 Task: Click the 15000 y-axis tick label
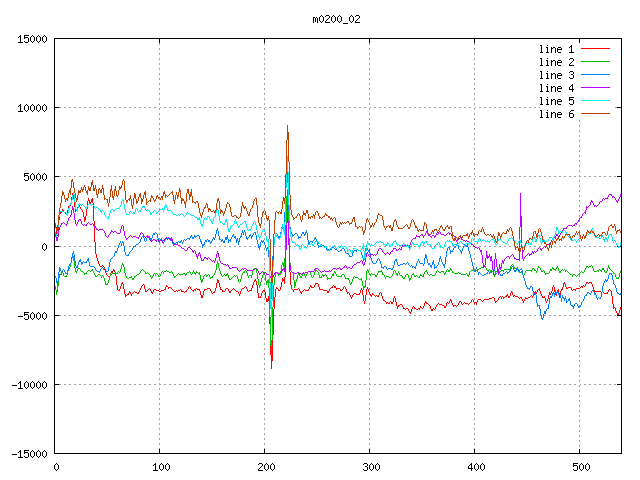point(32,39)
